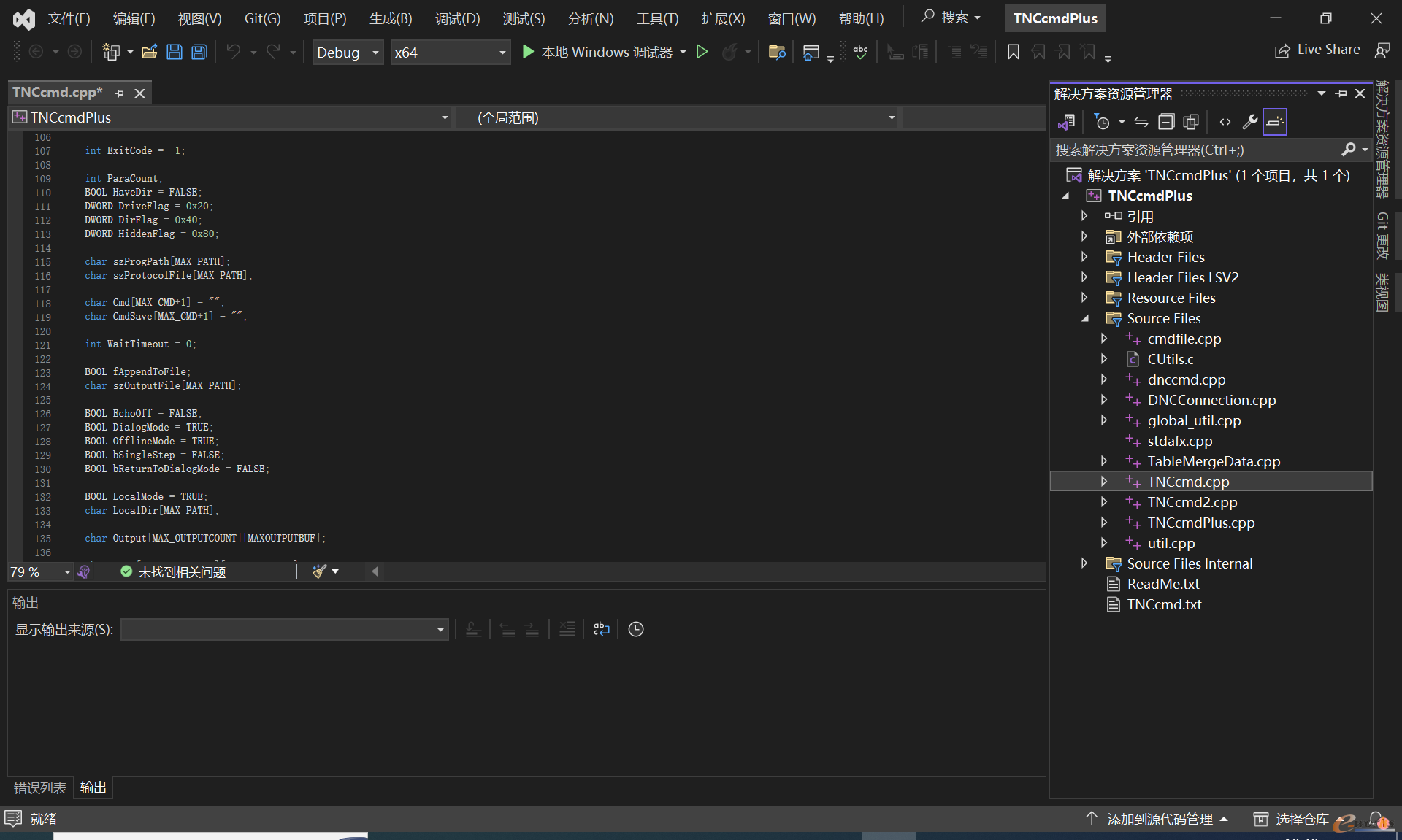Switch between solution and folder views icon
This screenshot has width=1402, height=840.
(1067, 122)
